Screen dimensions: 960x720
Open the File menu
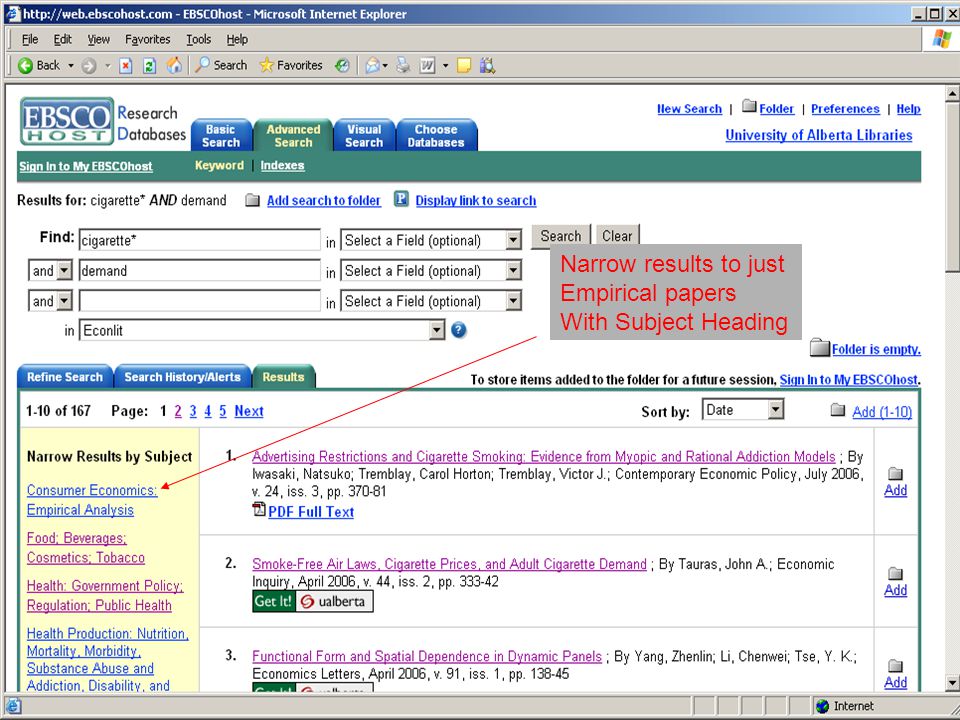tap(29, 40)
